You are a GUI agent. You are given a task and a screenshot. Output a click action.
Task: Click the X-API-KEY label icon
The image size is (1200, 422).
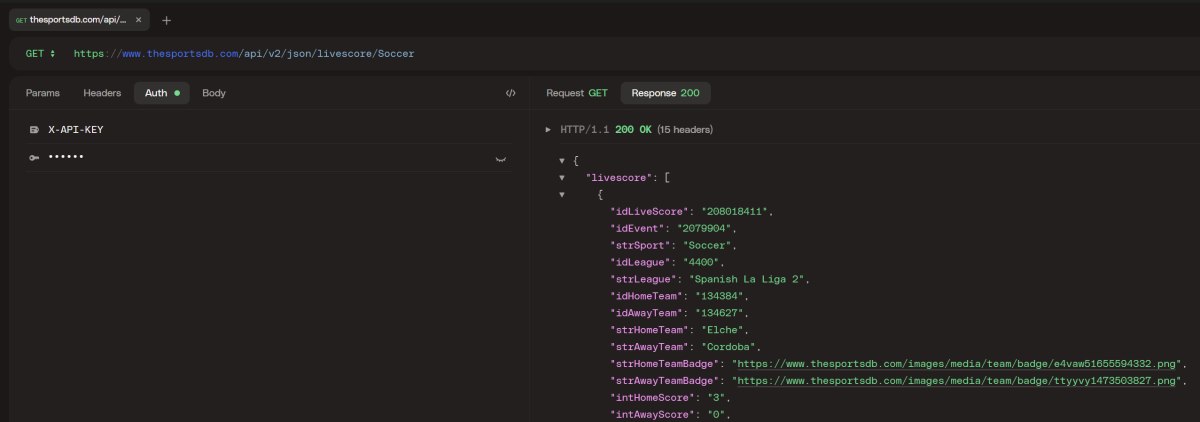point(34,130)
